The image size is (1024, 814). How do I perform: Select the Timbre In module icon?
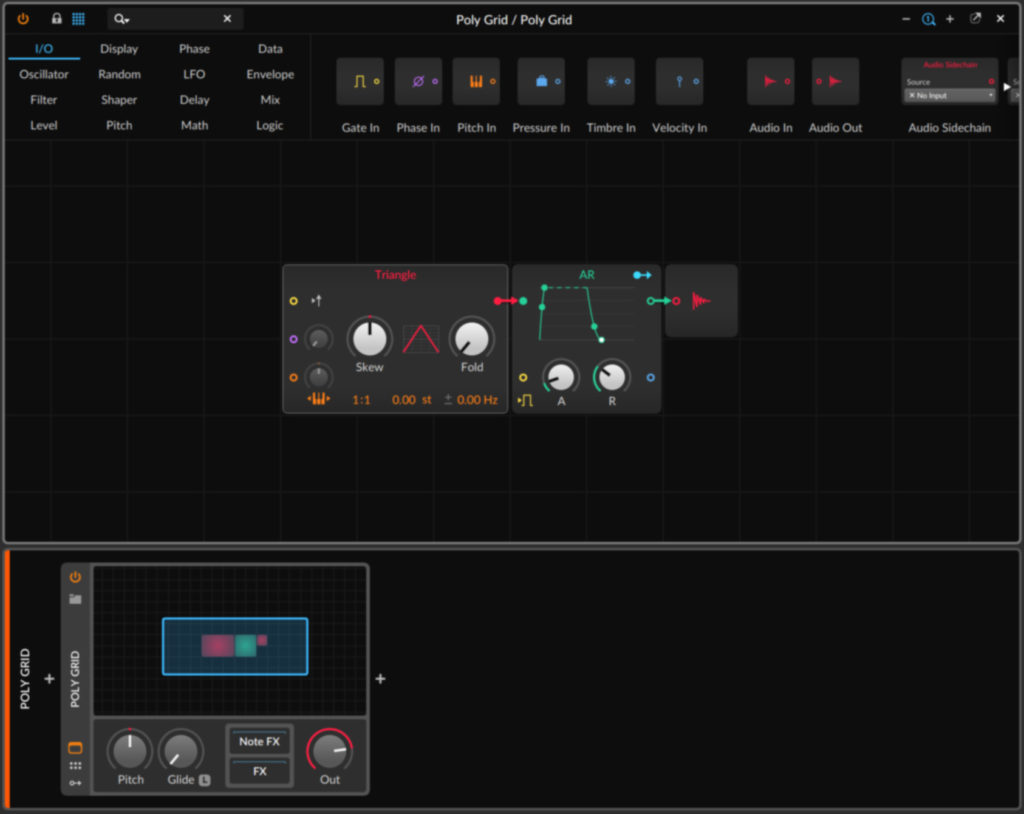610,81
